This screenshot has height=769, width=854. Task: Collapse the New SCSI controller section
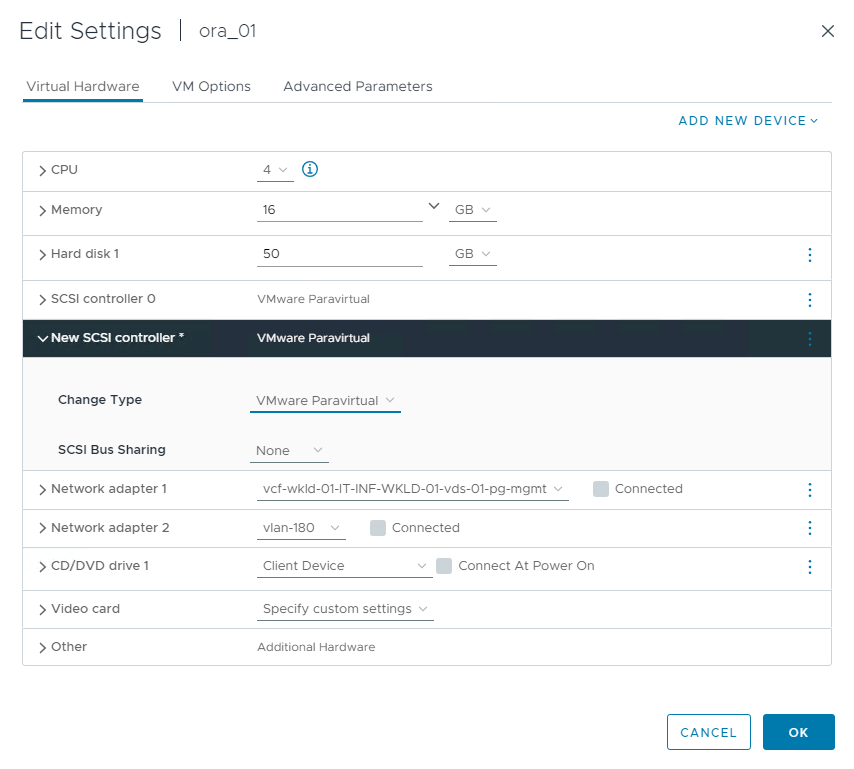[42, 338]
